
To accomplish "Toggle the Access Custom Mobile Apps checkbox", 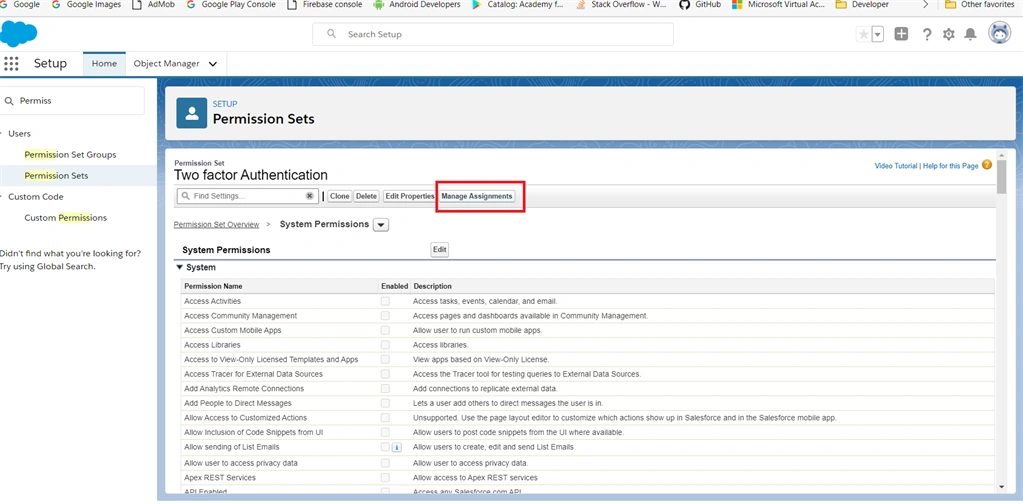I will (385, 331).
